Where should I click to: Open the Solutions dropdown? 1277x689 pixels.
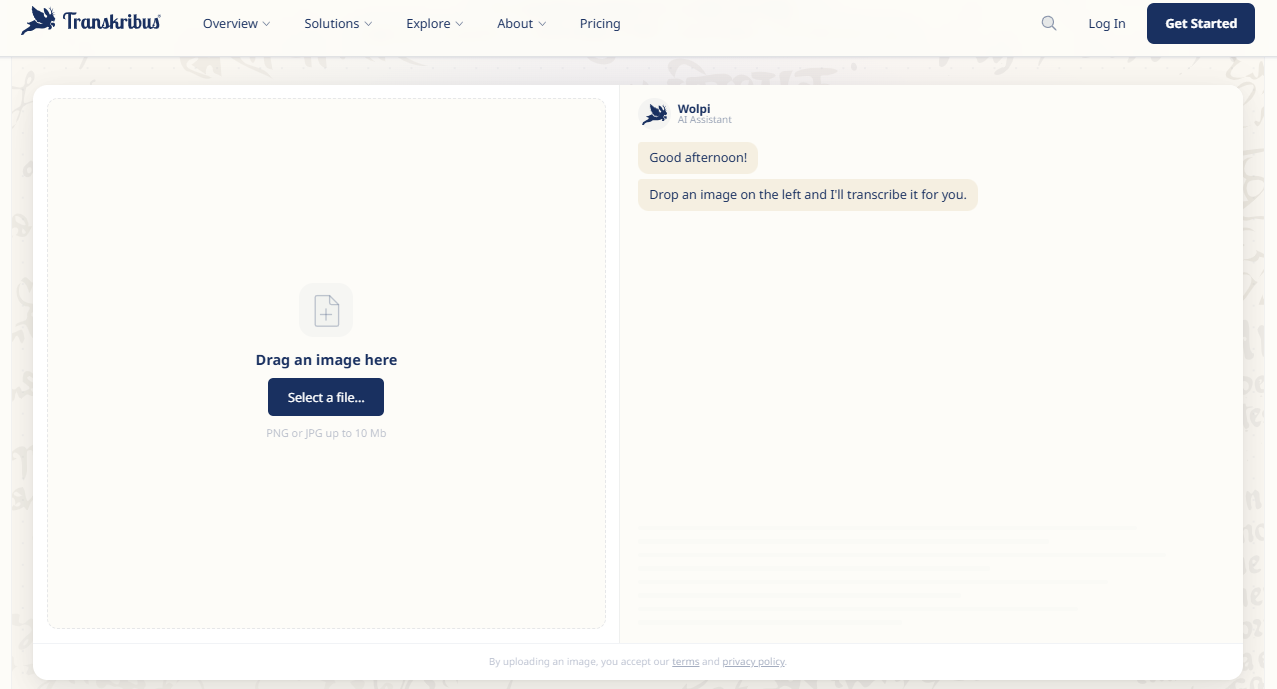[338, 24]
